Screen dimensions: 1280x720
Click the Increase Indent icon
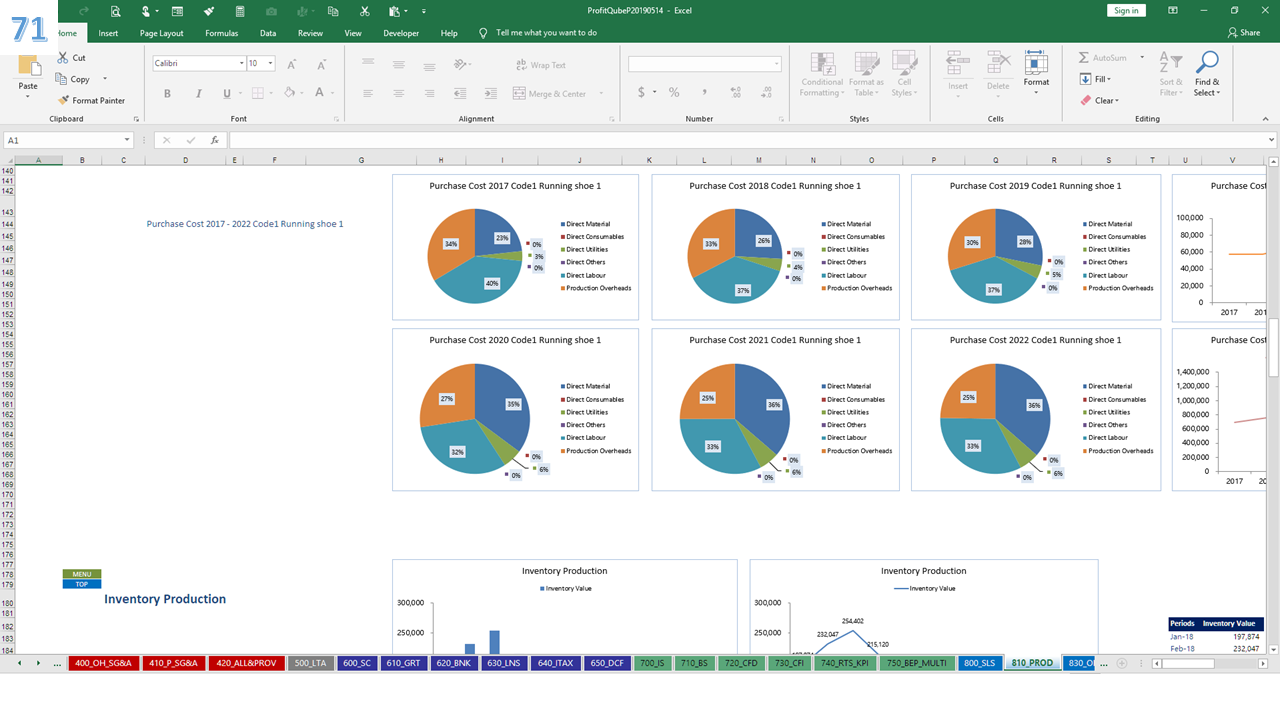pos(491,93)
